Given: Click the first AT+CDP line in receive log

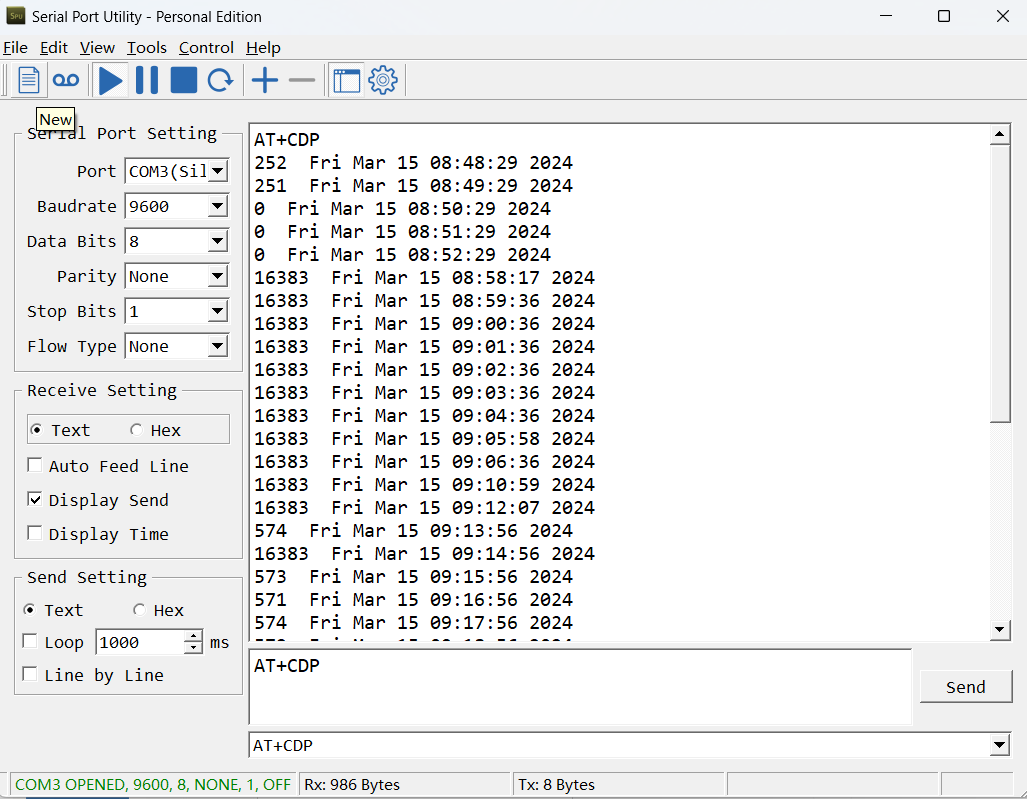Looking at the screenshot, I should [287, 139].
